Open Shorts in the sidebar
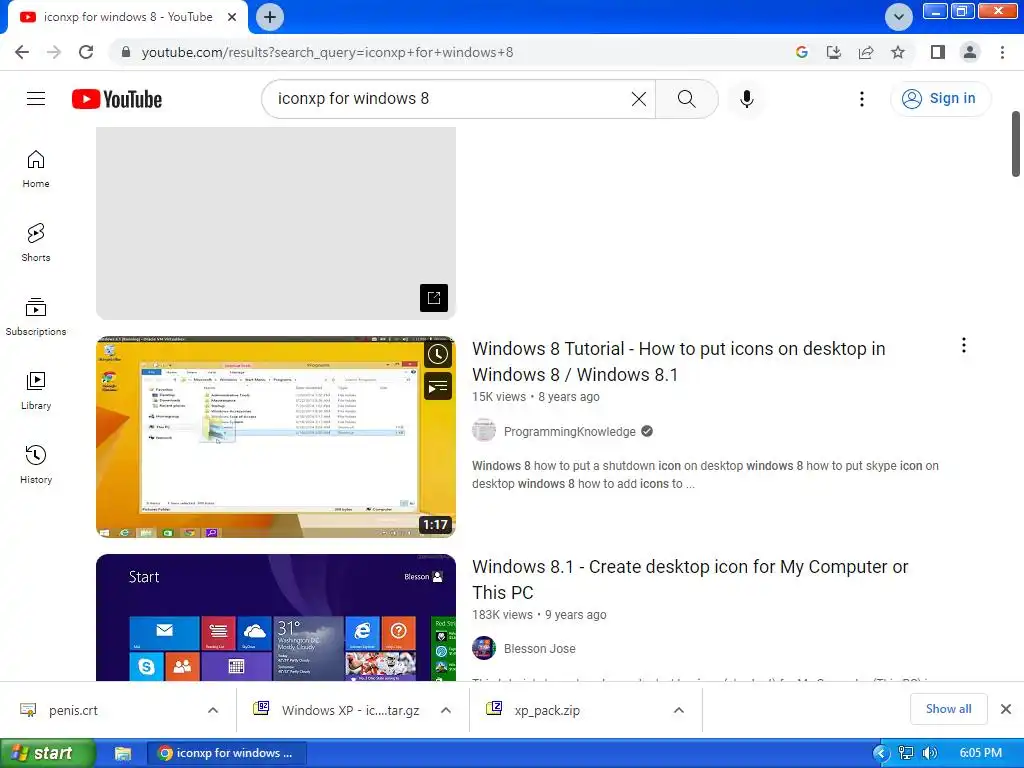The height and width of the screenshot is (768, 1024). click(36, 242)
